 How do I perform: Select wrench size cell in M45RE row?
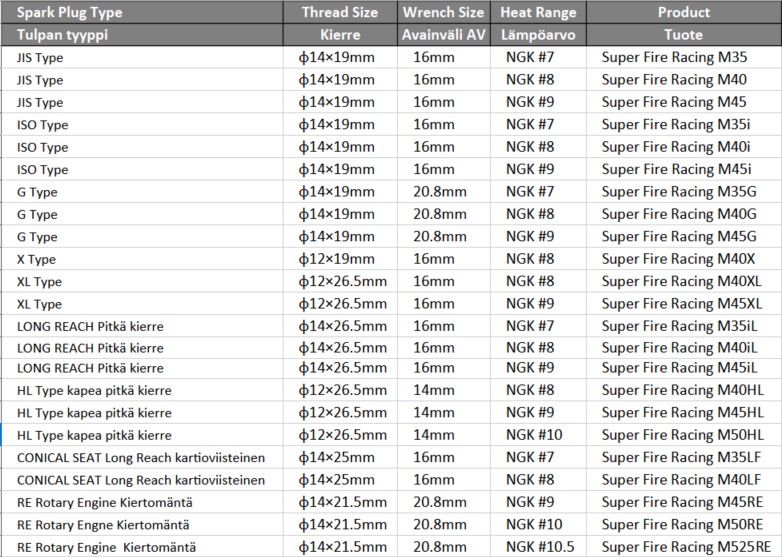(444, 502)
